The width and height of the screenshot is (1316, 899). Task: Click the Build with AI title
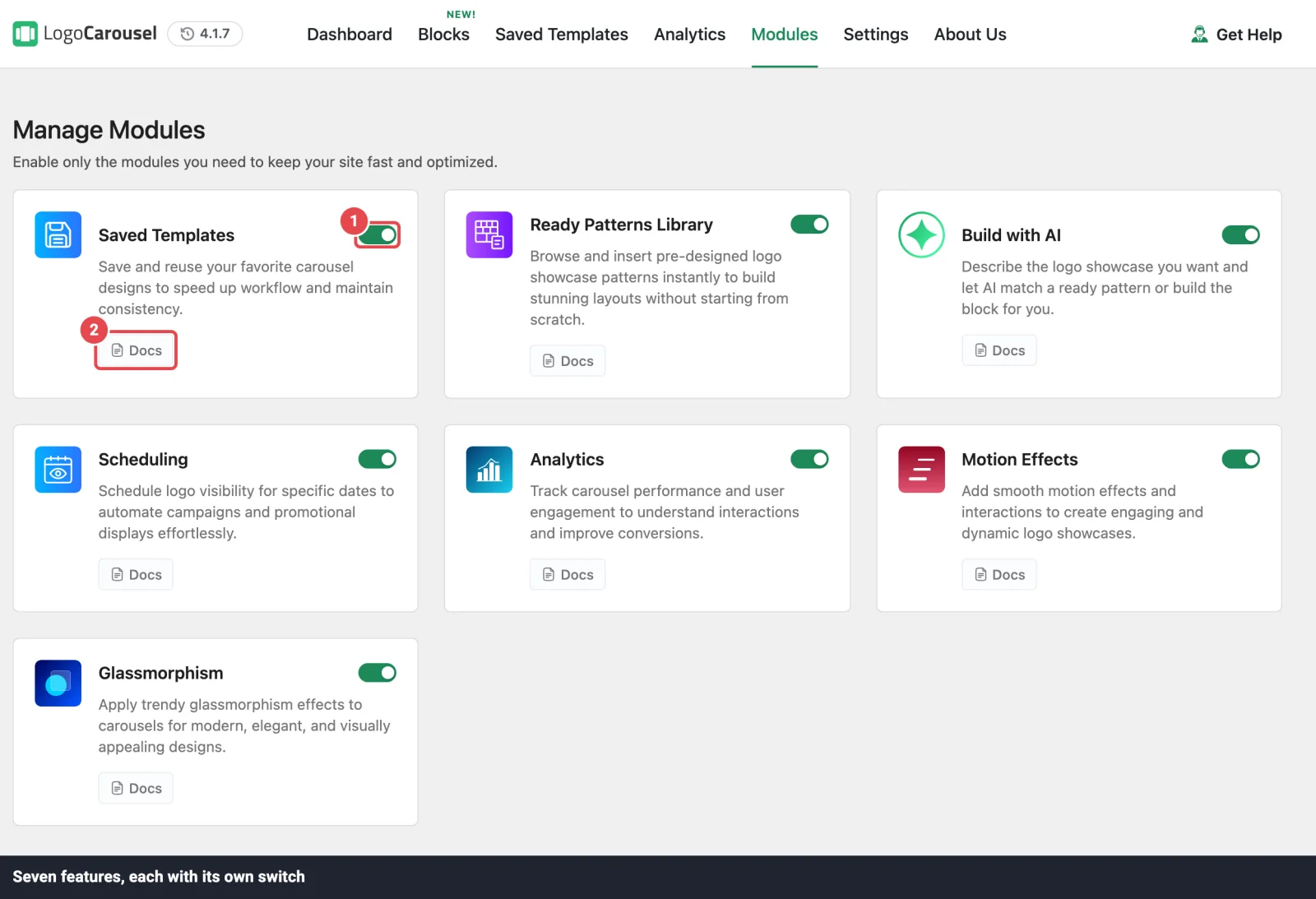tap(1011, 235)
